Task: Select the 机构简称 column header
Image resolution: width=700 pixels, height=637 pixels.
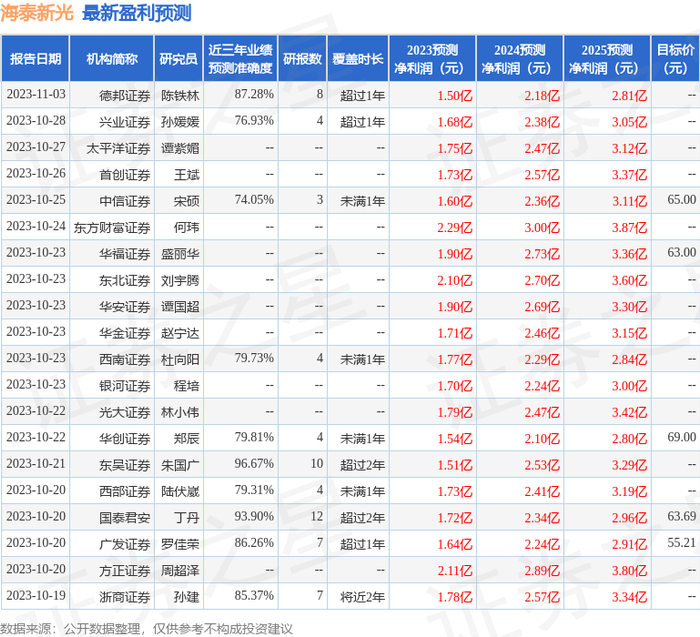Action: point(112,58)
